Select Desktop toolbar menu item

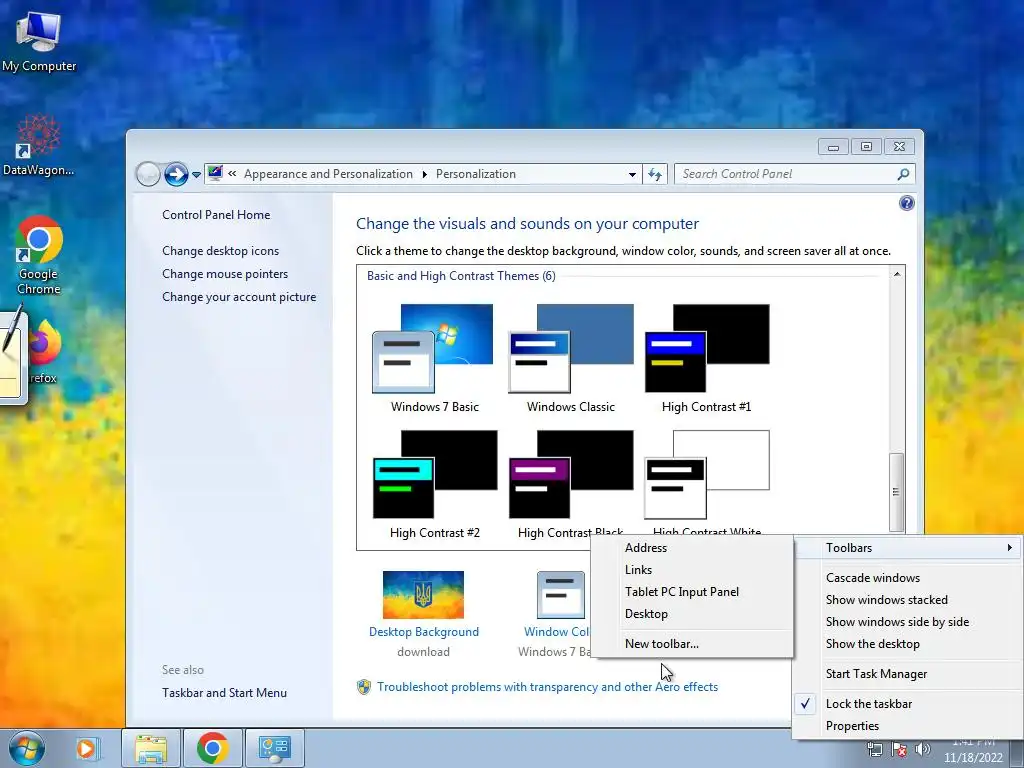(x=692, y=614)
